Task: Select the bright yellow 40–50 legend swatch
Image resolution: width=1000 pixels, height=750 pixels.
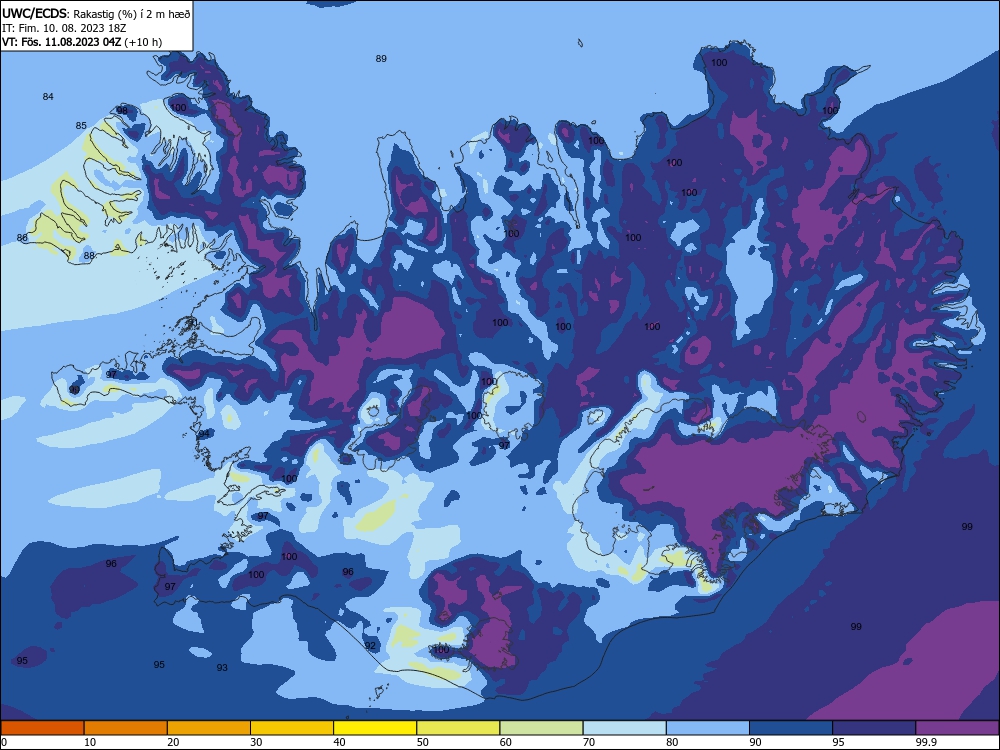Action: tap(375, 728)
